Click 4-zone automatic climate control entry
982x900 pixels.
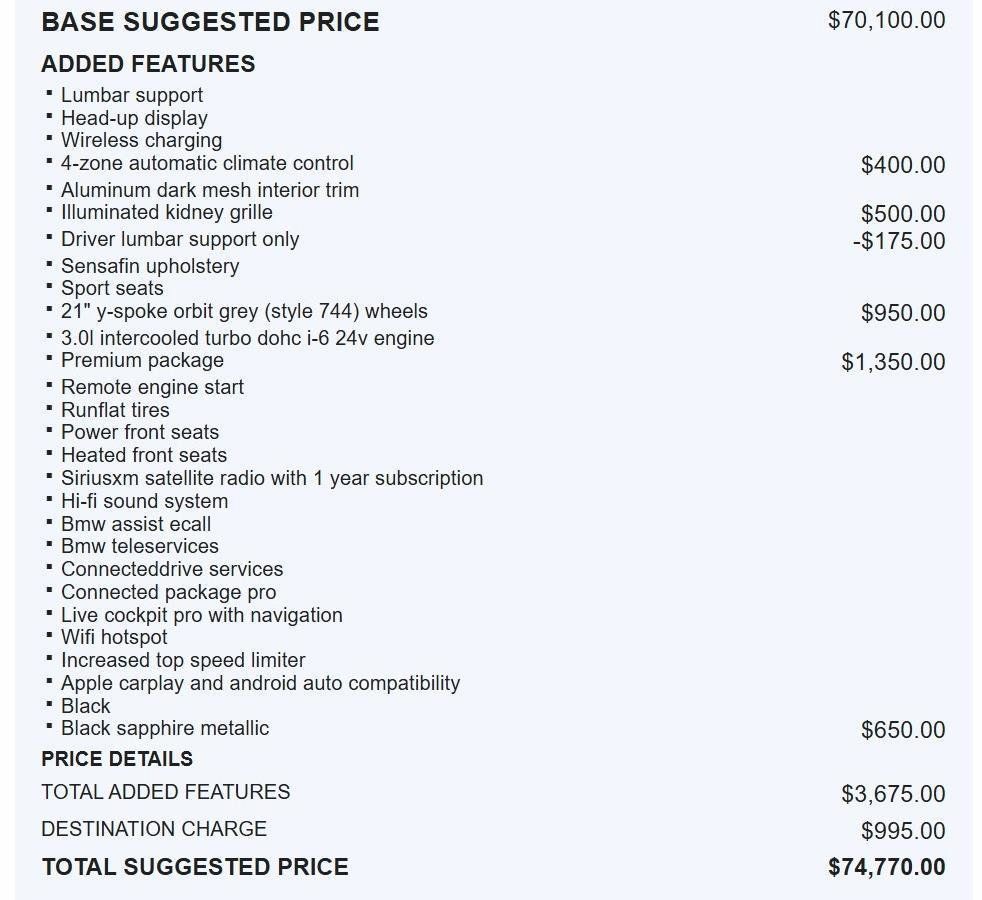(x=207, y=163)
